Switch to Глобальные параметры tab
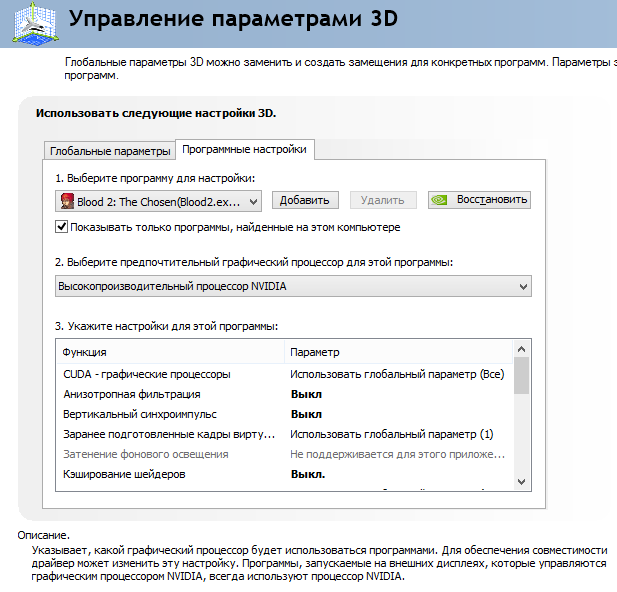The image size is (617, 592). pos(110,151)
